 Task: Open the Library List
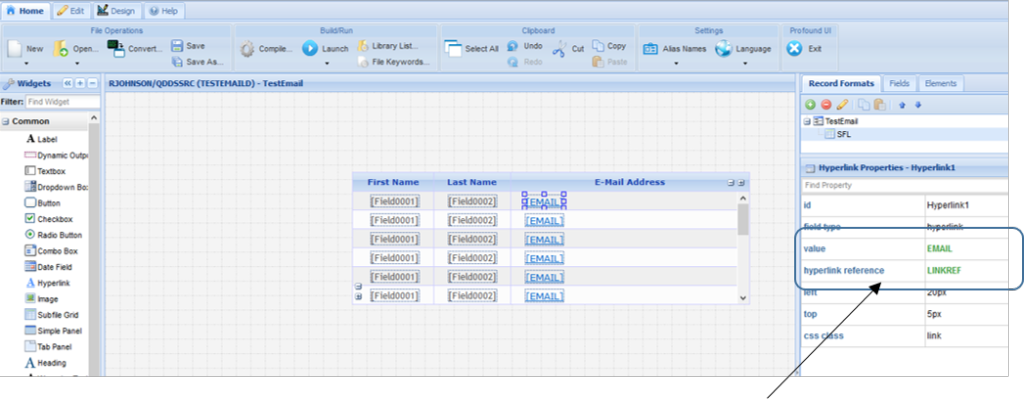[x=388, y=46]
